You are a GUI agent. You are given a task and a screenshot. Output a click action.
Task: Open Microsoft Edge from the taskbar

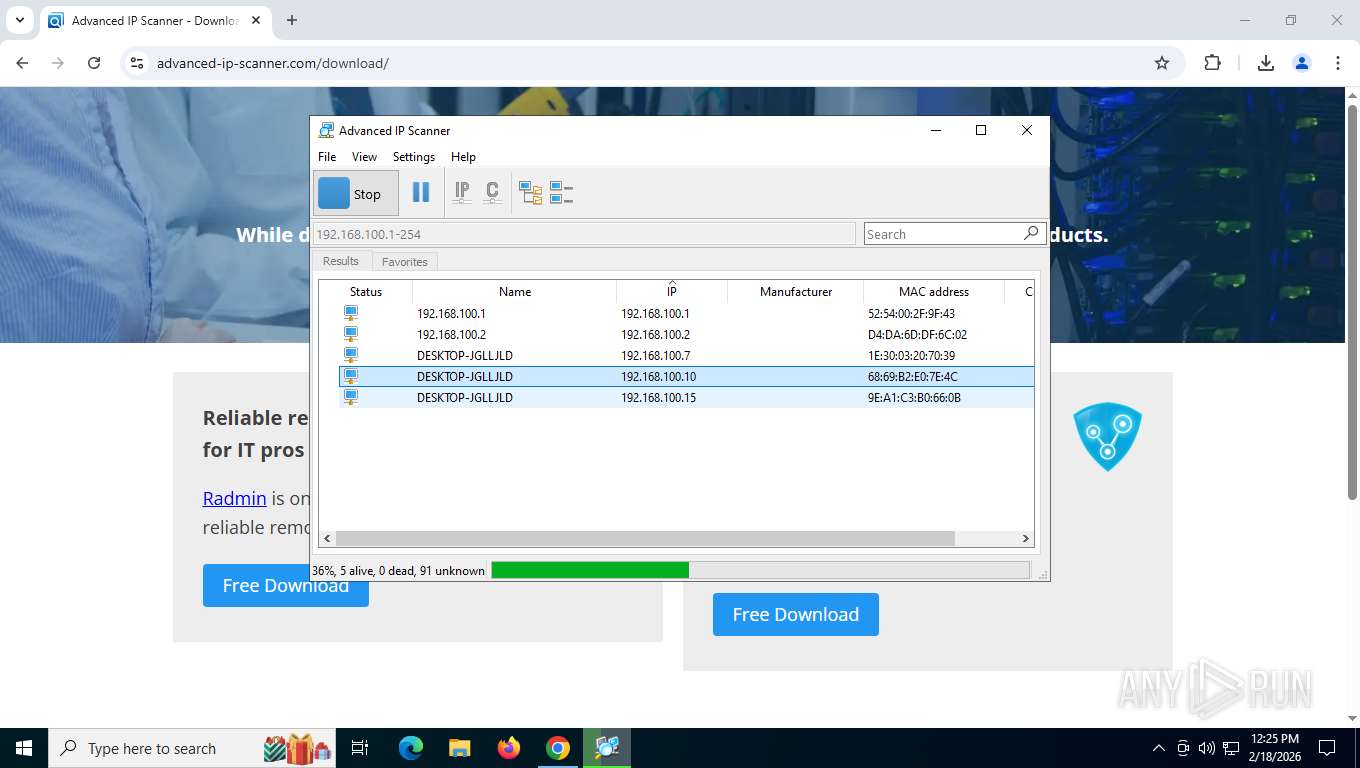point(411,748)
